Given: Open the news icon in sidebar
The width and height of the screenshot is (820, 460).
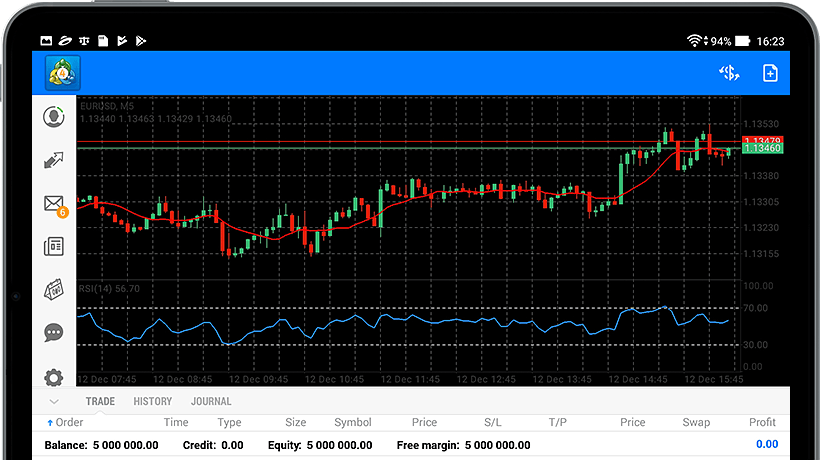Looking at the screenshot, I should point(54,246).
